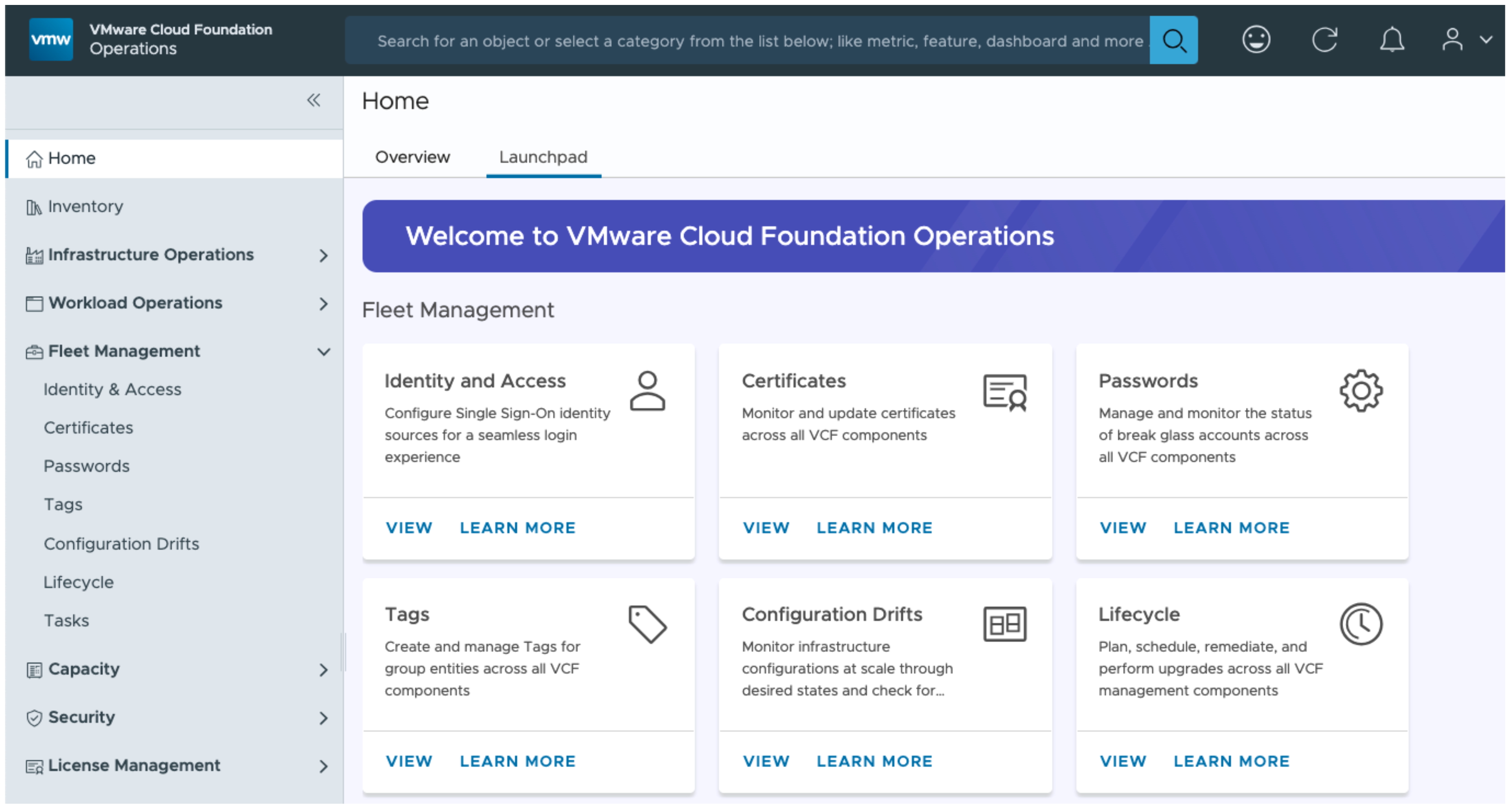Open the notifications bell
This screenshot has height=810, width=1512.
pyautogui.click(x=1391, y=40)
